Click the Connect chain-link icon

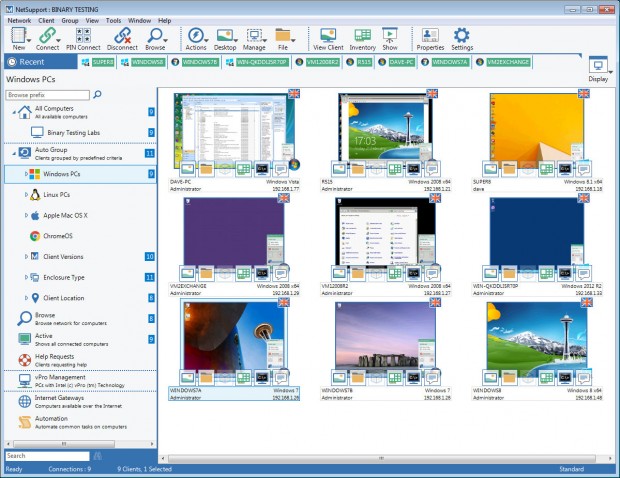point(47,36)
